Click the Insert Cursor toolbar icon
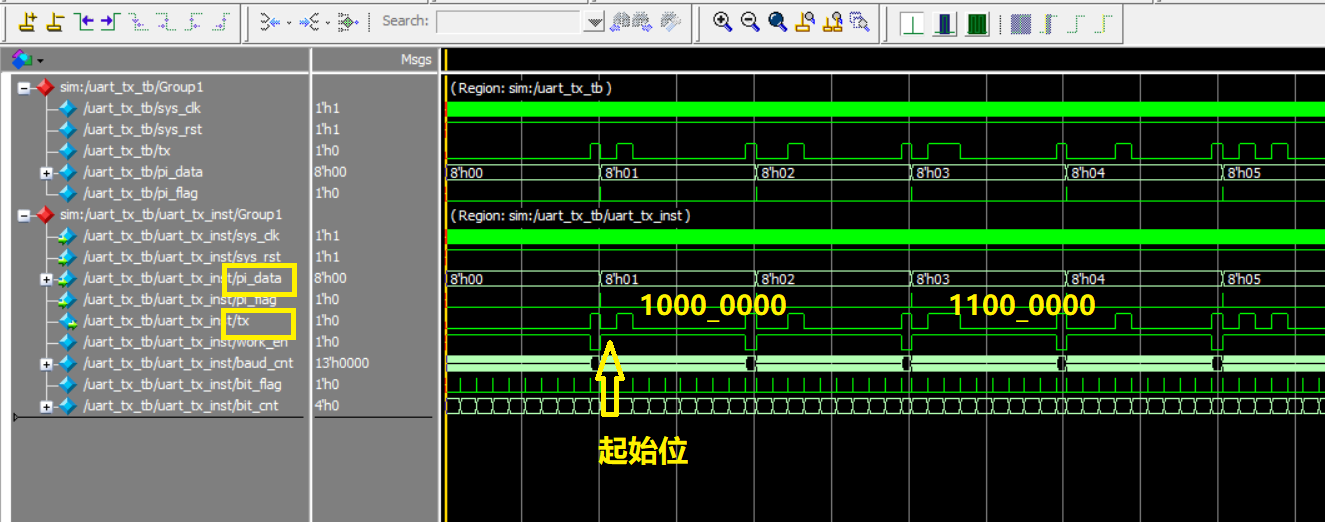1325x522 pixels. coord(27,21)
